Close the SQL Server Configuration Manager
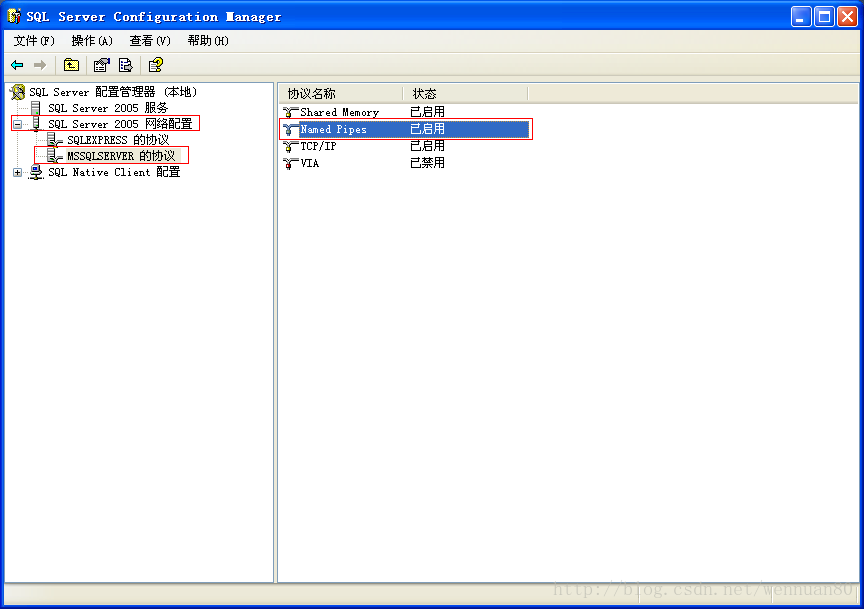The width and height of the screenshot is (864, 609). pos(847,17)
